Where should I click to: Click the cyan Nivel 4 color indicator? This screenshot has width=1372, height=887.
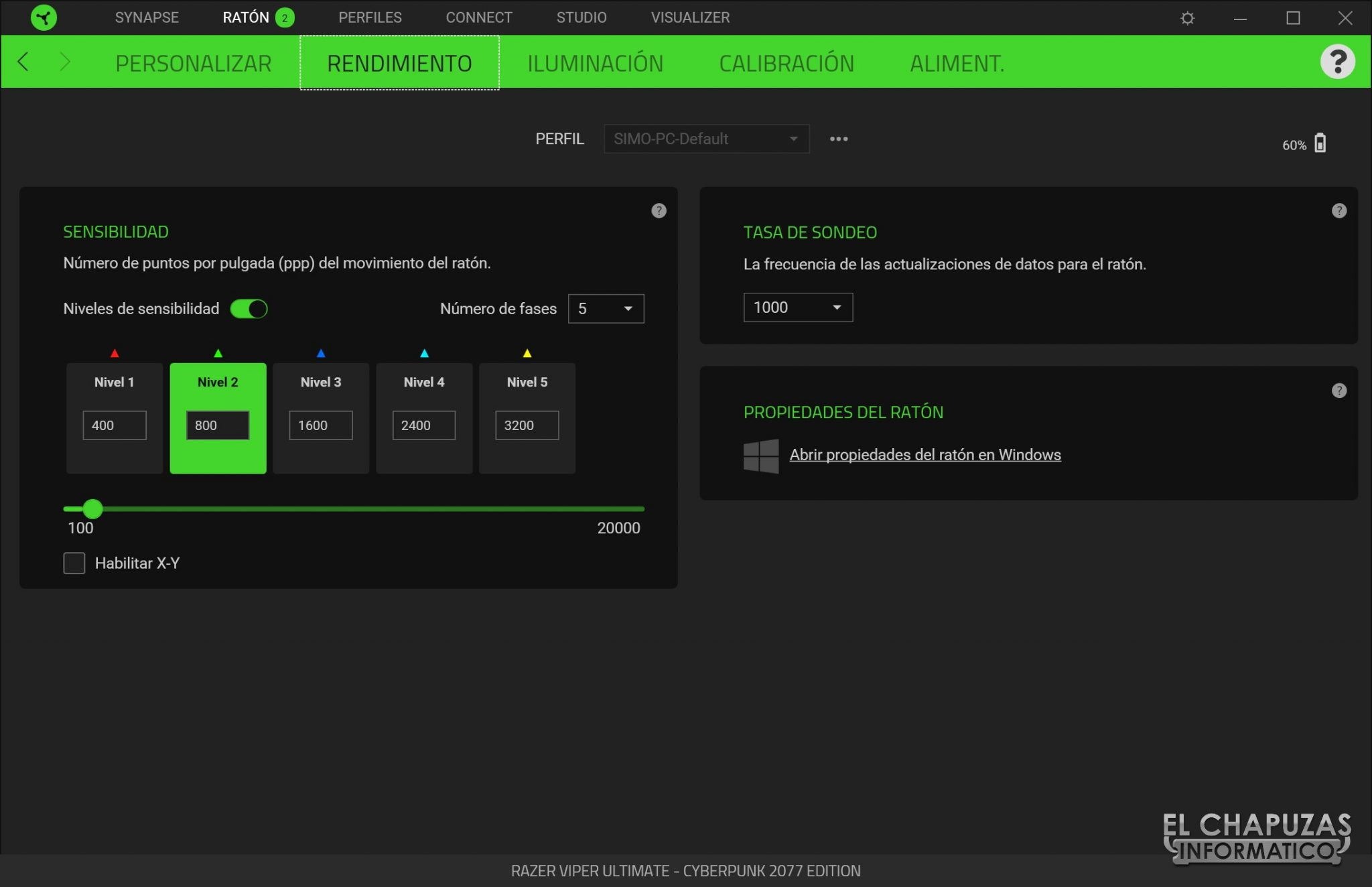pyautogui.click(x=424, y=353)
